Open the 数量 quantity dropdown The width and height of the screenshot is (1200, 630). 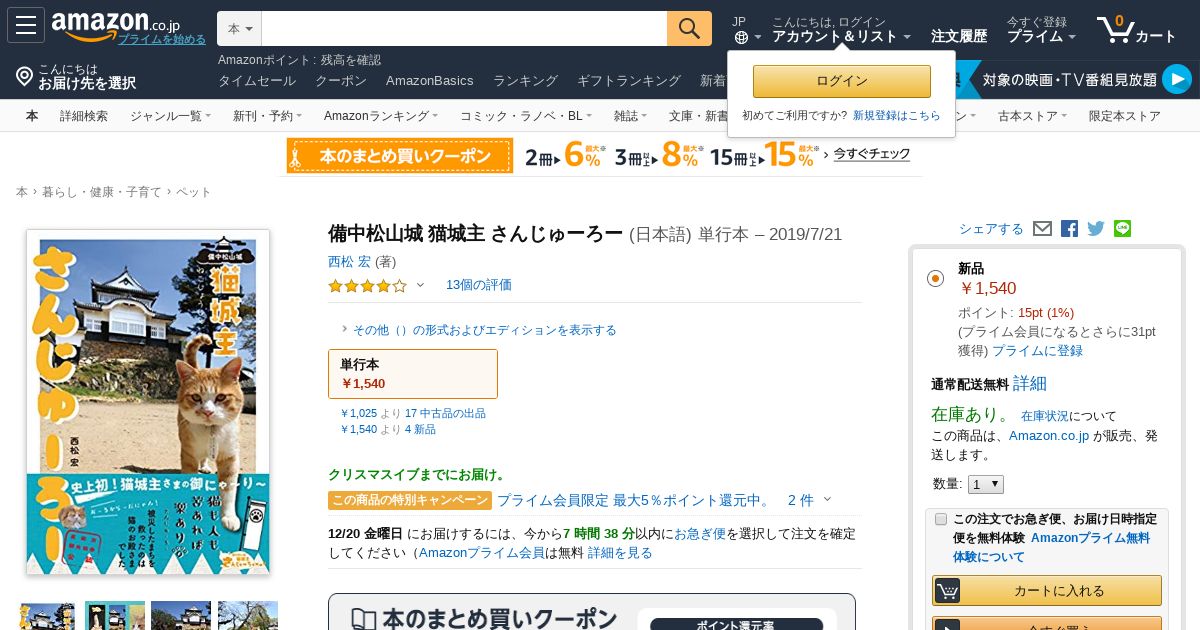tap(986, 484)
